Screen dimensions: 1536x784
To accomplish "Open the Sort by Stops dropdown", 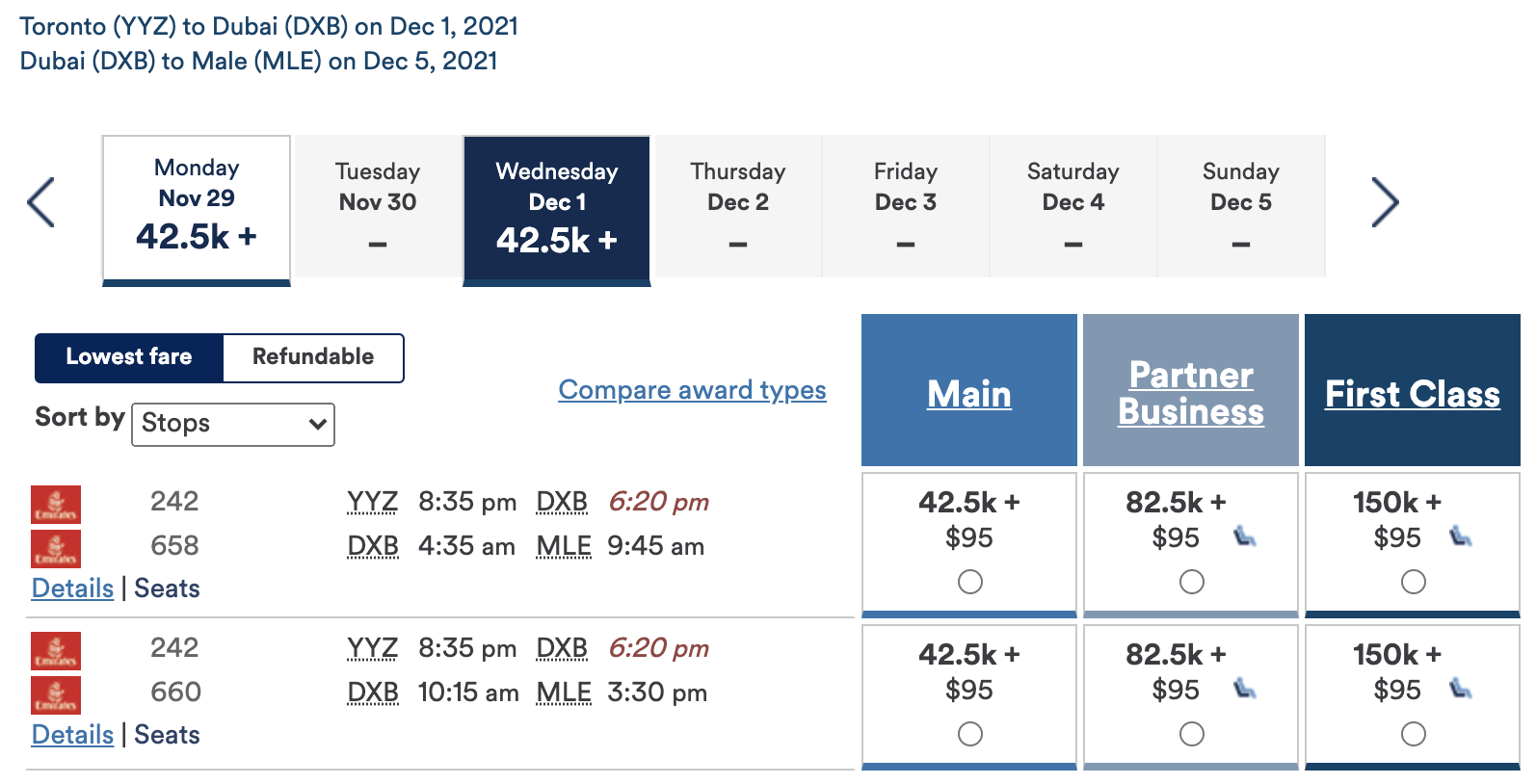I will 233,424.
